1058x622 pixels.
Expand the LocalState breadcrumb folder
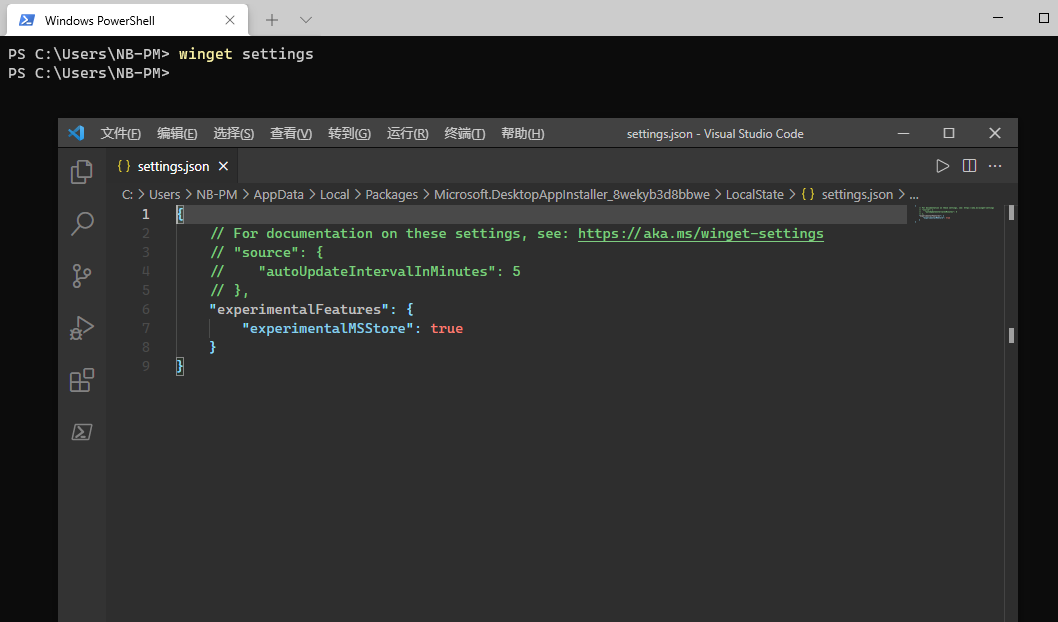(754, 195)
